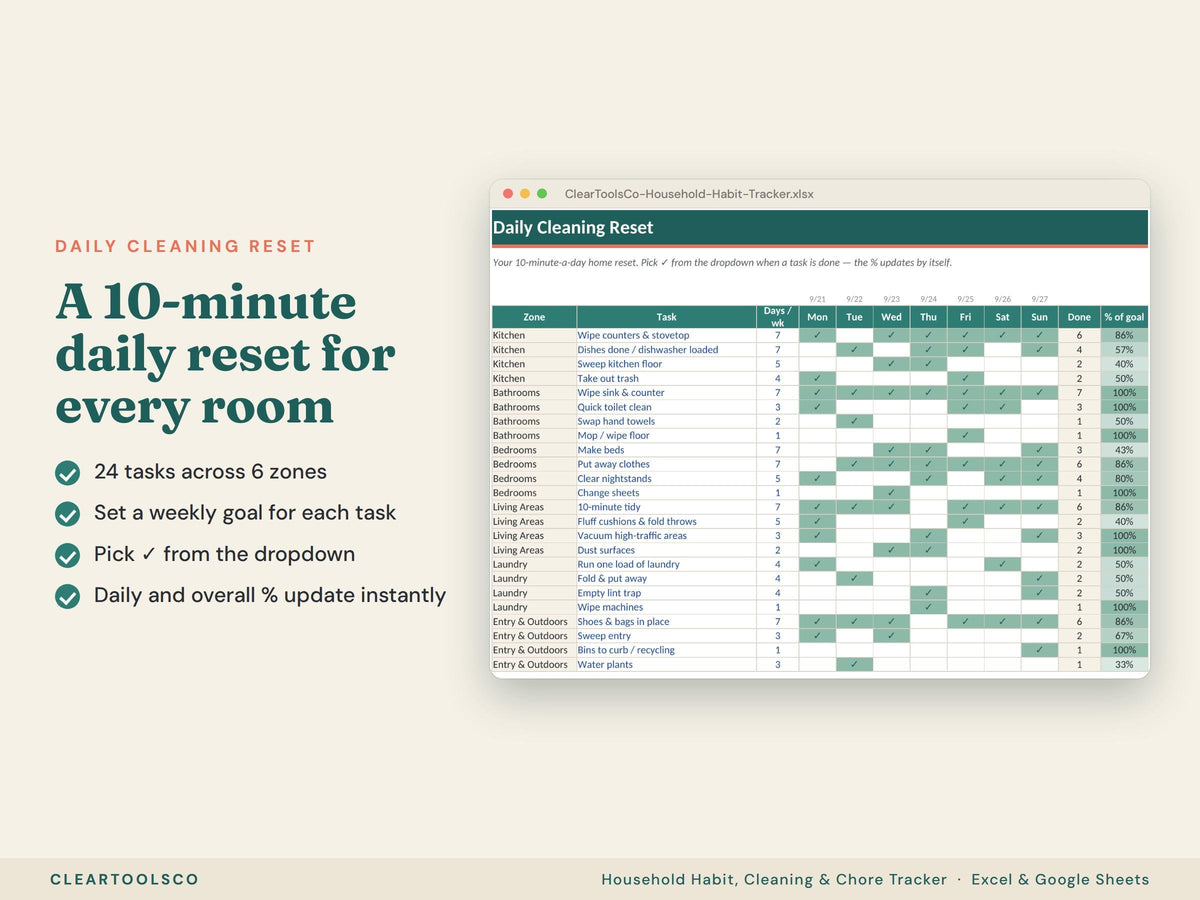Click the window title 'ClearToolsCo-Household-Habit-Tracker.xlsx'
Image resolution: width=1200 pixels, height=900 pixels.
click(x=689, y=194)
